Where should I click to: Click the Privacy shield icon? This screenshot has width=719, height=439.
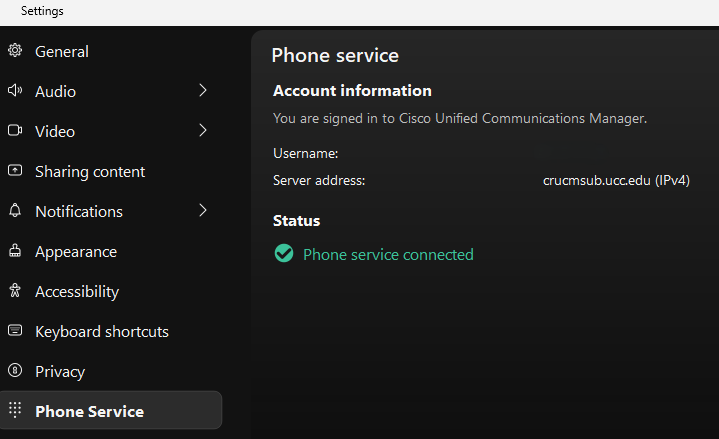pyautogui.click(x=15, y=371)
